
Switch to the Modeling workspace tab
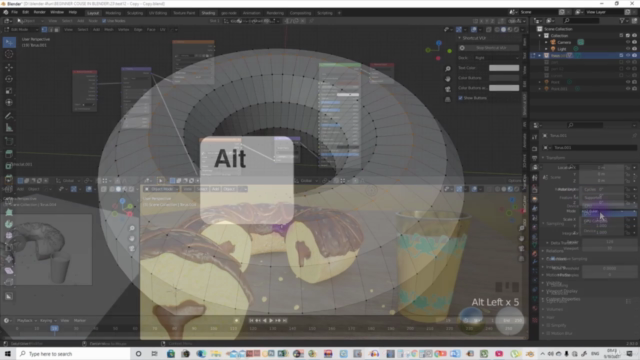tap(113, 13)
